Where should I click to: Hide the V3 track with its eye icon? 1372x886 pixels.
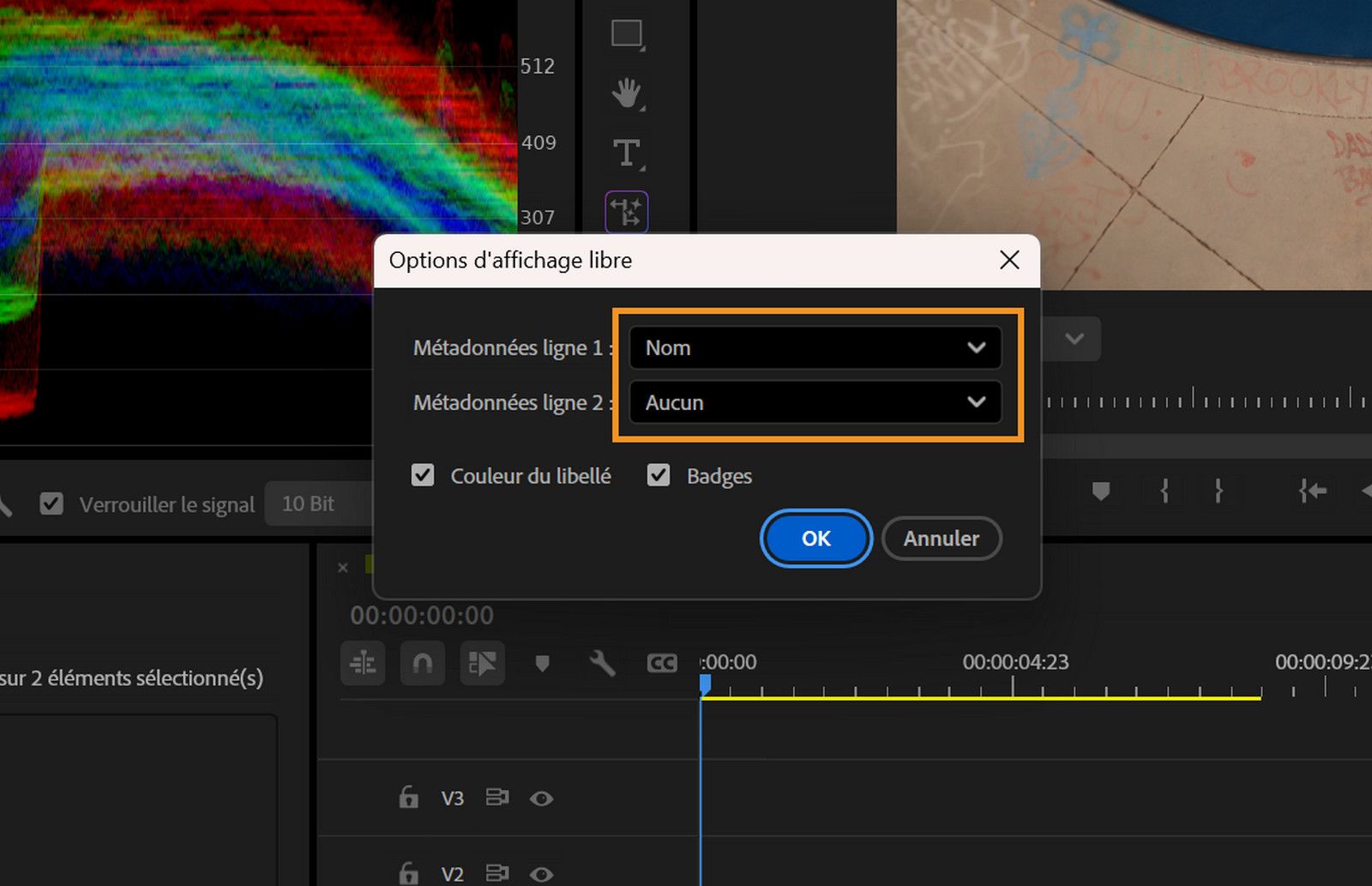click(x=541, y=799)
